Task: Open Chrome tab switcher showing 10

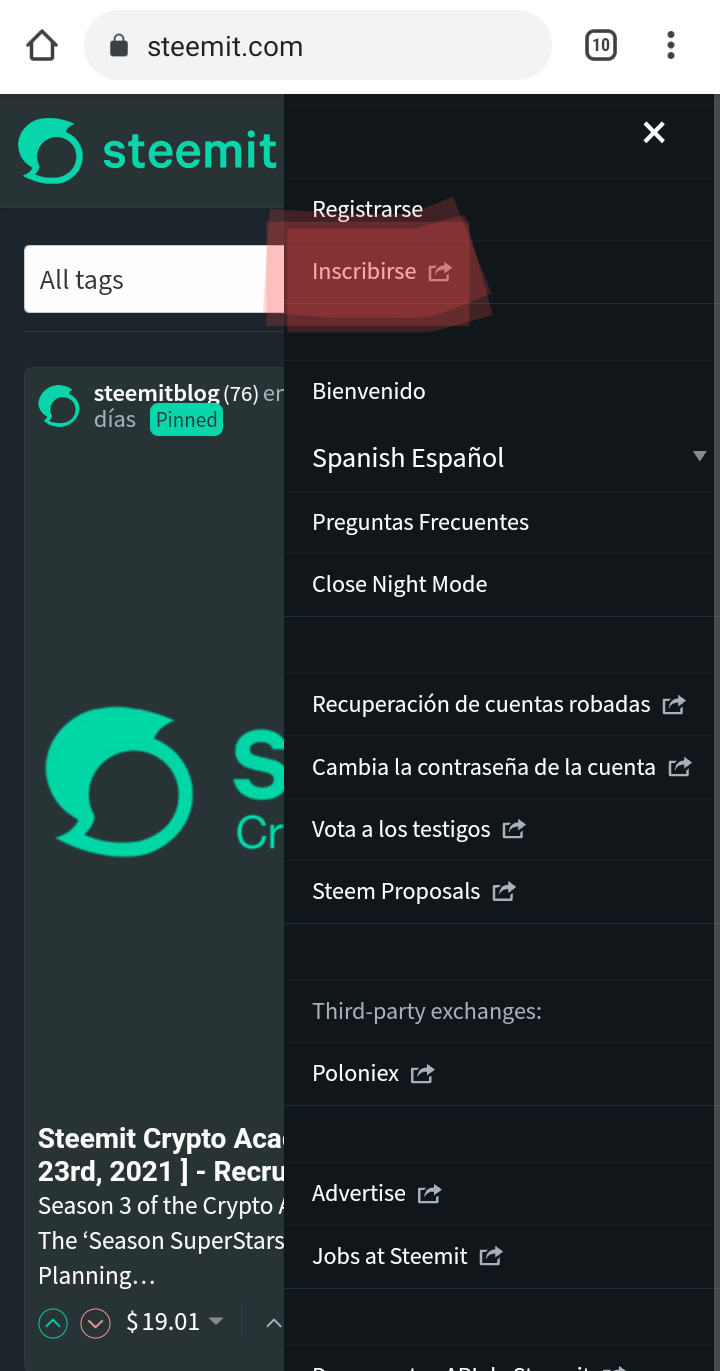Action: [x=600, y=46]
